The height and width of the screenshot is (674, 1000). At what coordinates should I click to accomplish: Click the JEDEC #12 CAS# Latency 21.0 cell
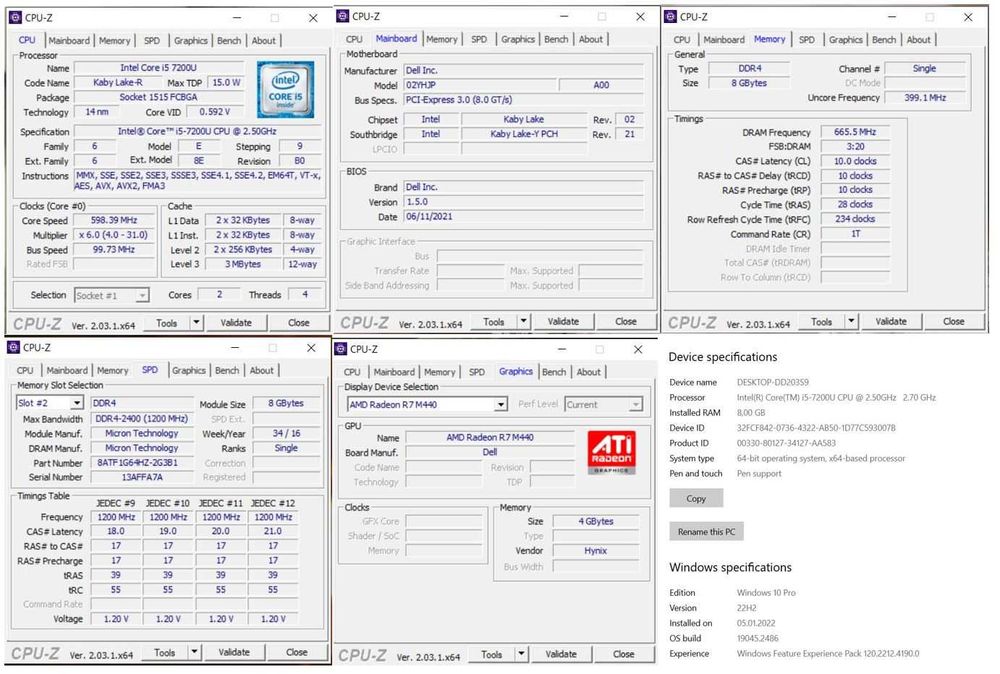tap(273, 531)
